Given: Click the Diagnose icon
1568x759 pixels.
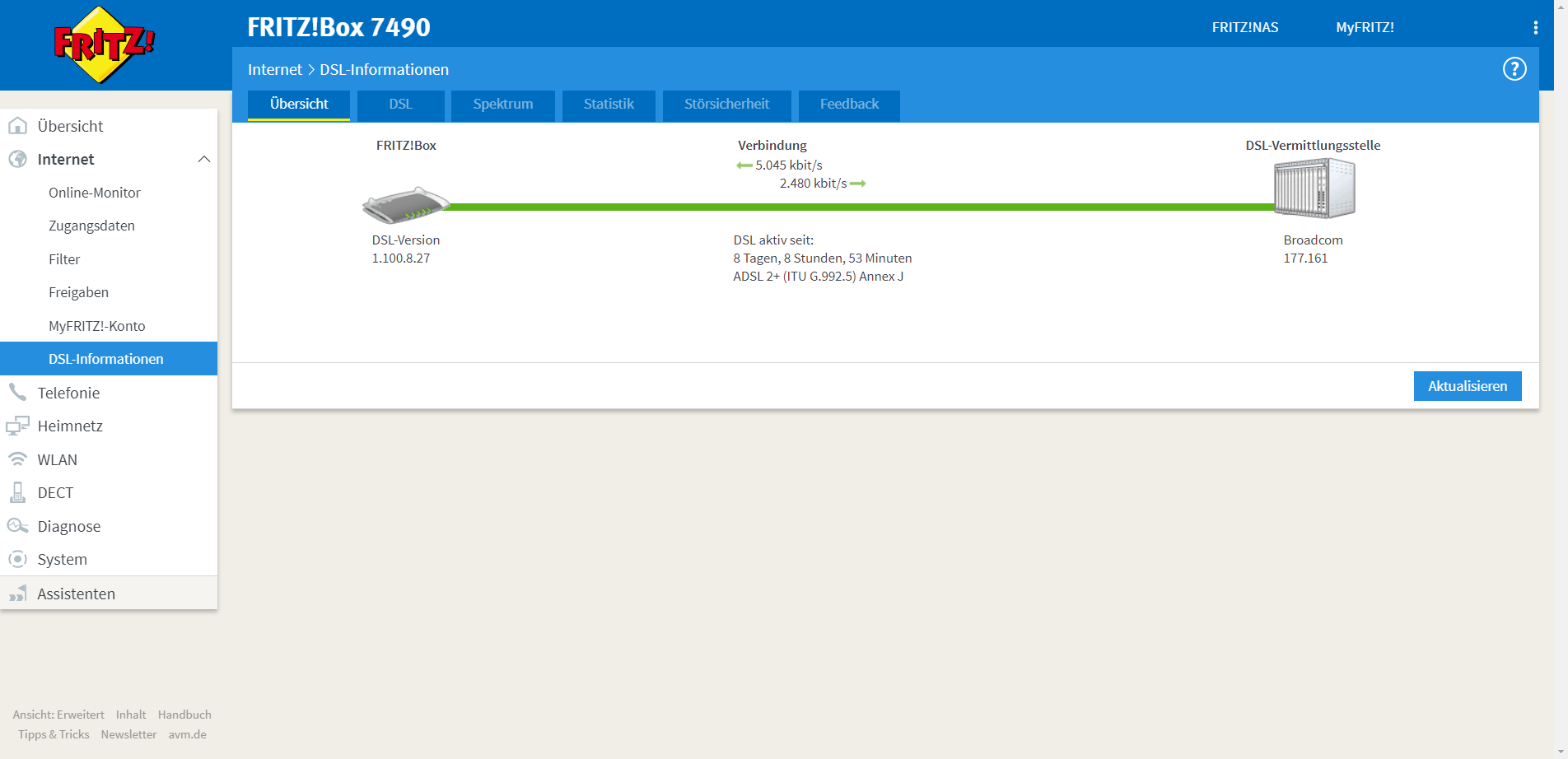Looking at the screenshot, I should pos(17,525).
